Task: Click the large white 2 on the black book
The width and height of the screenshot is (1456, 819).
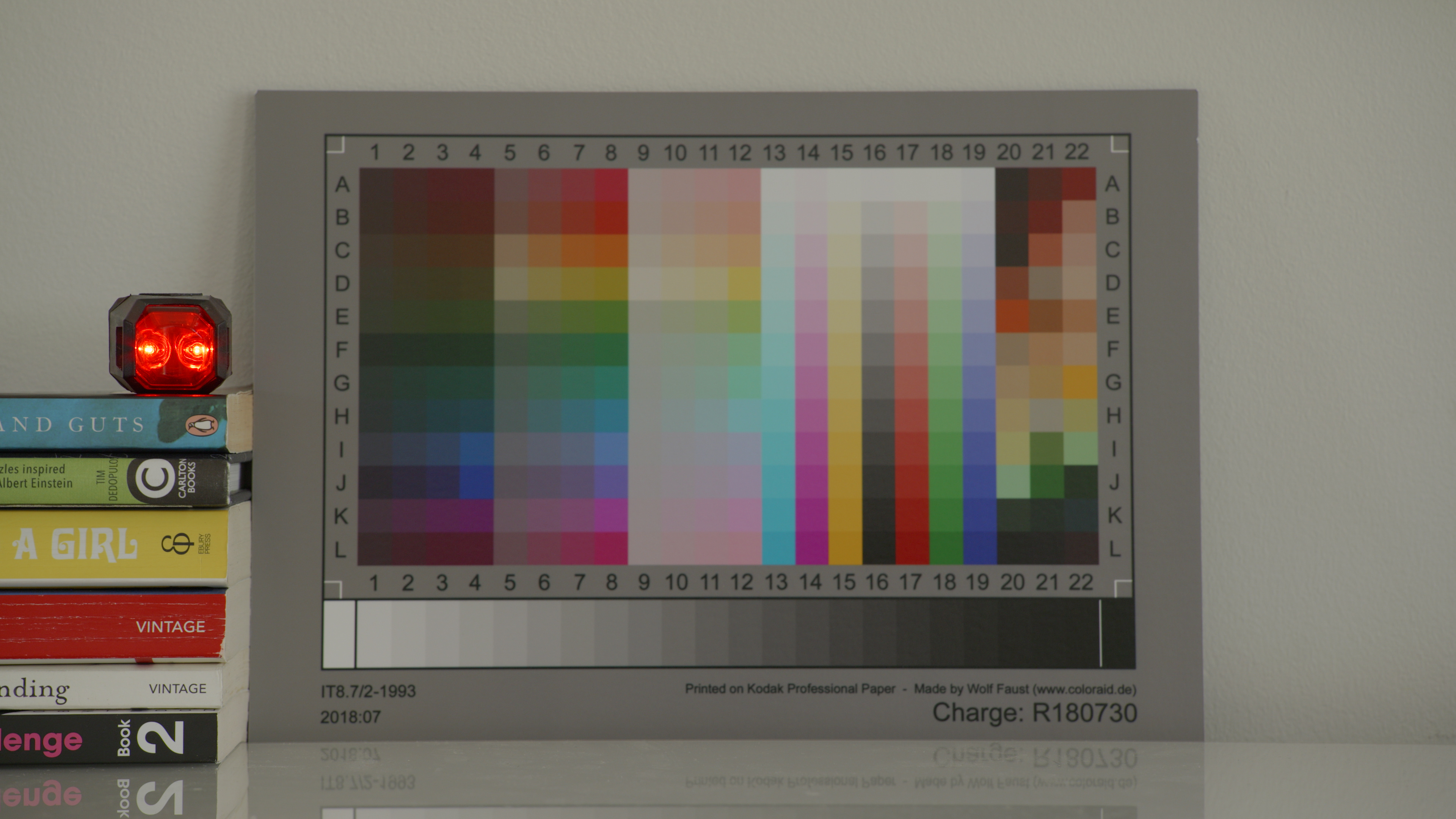Action: pos(161,737)
